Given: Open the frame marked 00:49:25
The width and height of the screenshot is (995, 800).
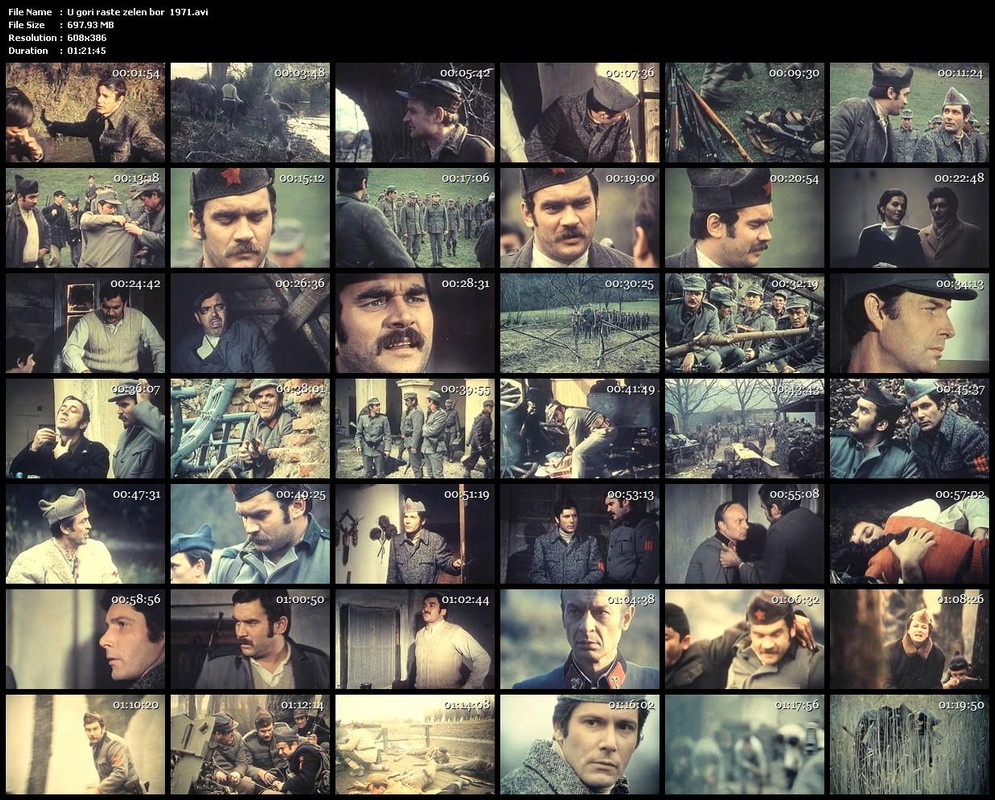Looking at the screenshot, I should (x=250, y=534).
